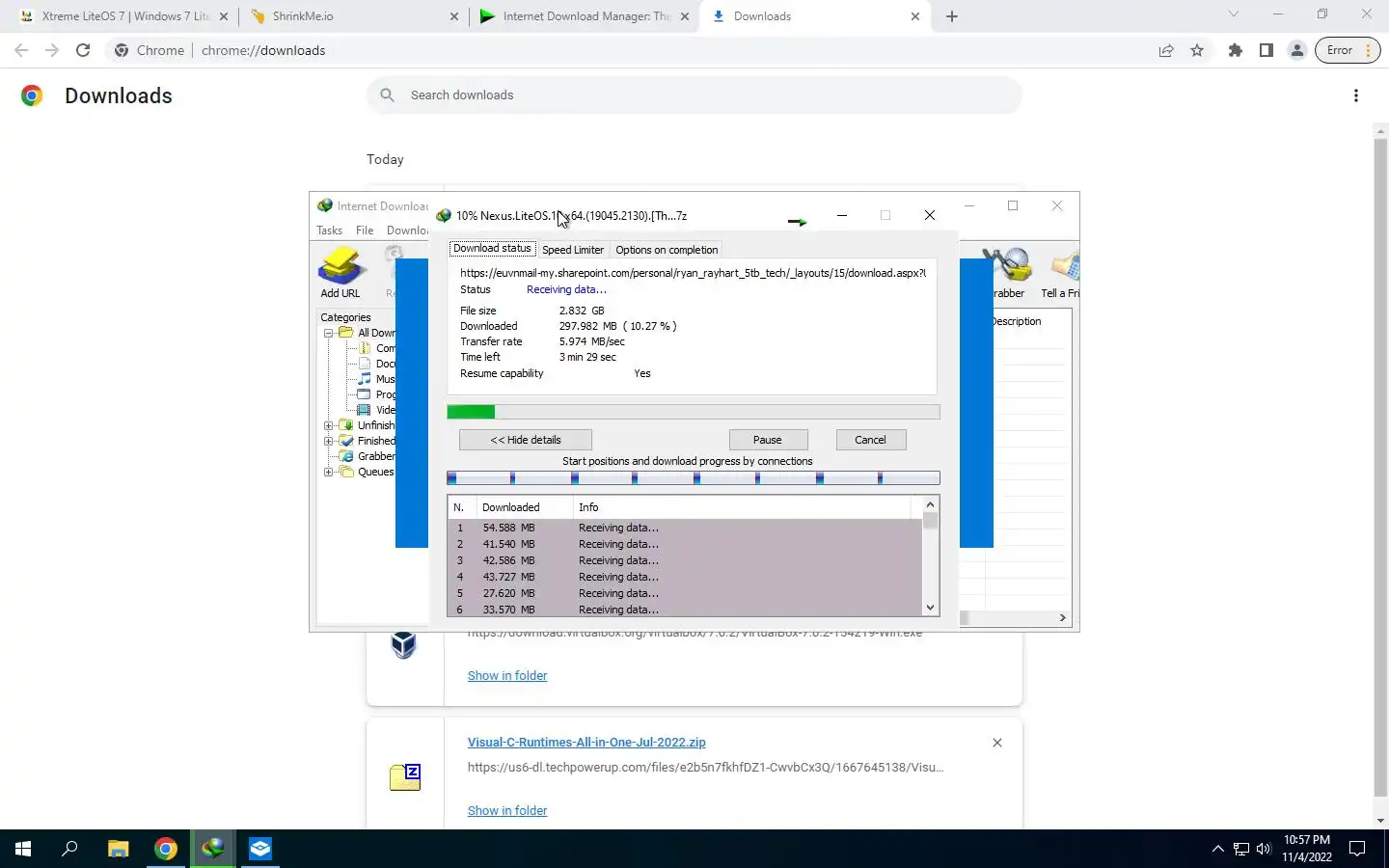1389x868 pixels.
Task: Cancel the current download
Action: (x=870, y=440)
